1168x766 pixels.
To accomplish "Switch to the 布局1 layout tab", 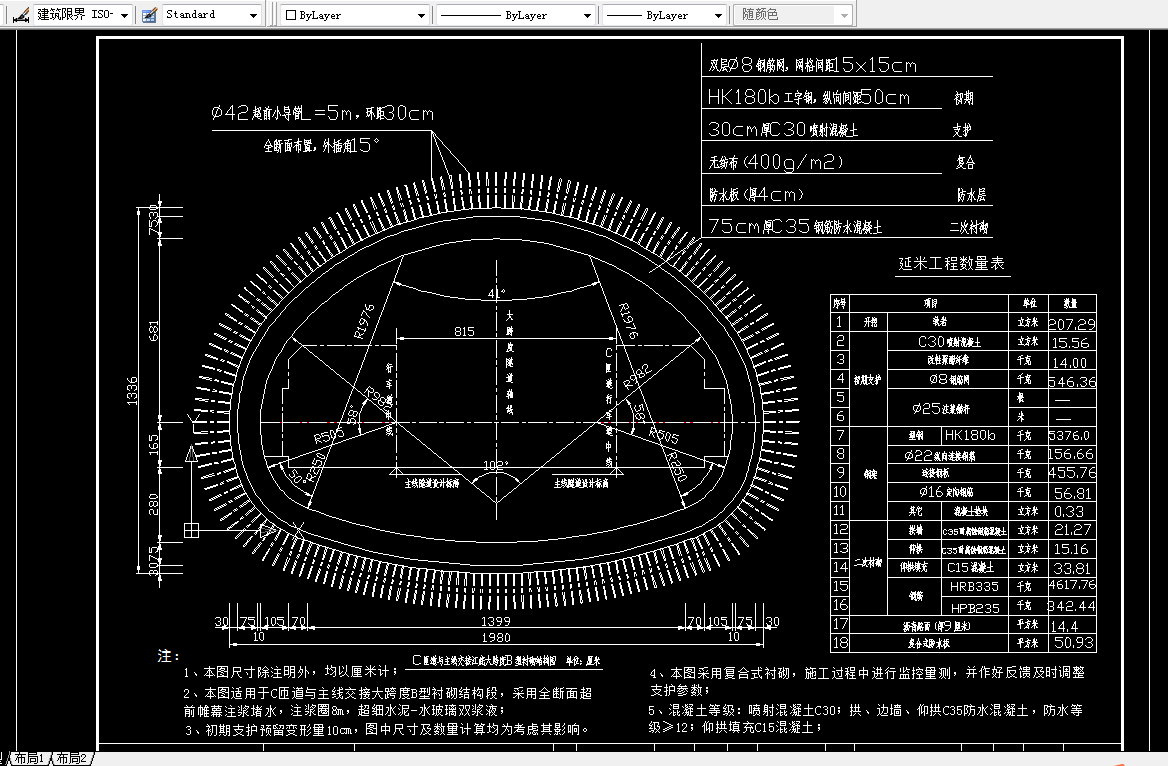I will point(30,759).
